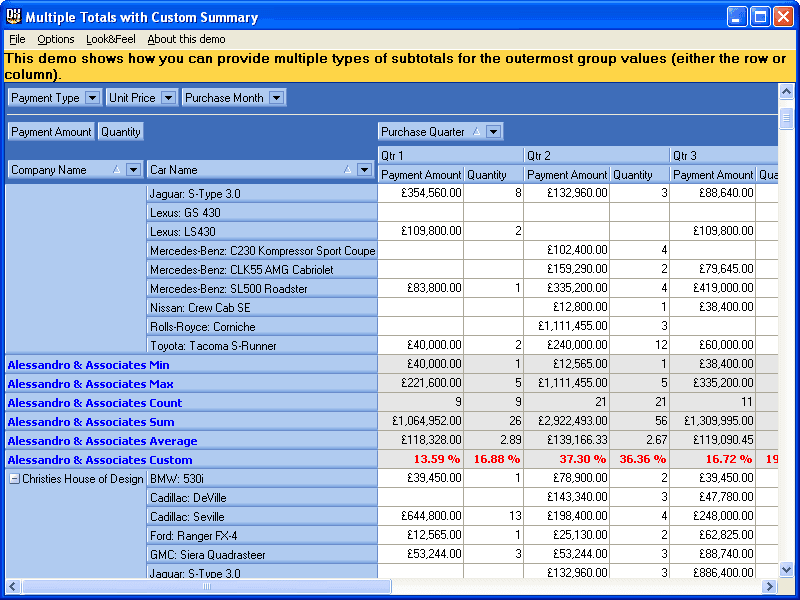Click the vertical scrollbar down arrow

[786, 569]
